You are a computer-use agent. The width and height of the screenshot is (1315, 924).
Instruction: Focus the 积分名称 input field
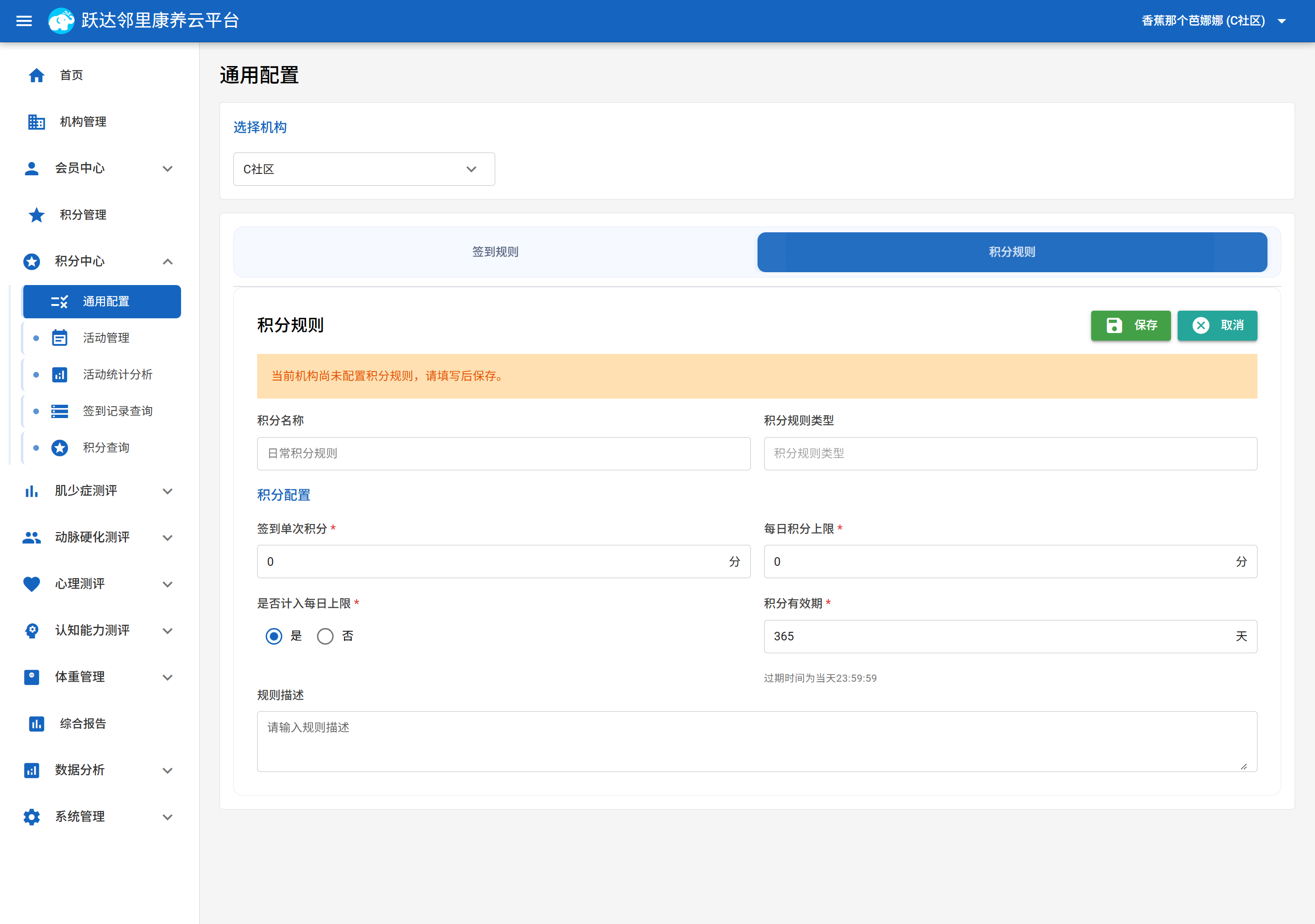tap(503, 453)
